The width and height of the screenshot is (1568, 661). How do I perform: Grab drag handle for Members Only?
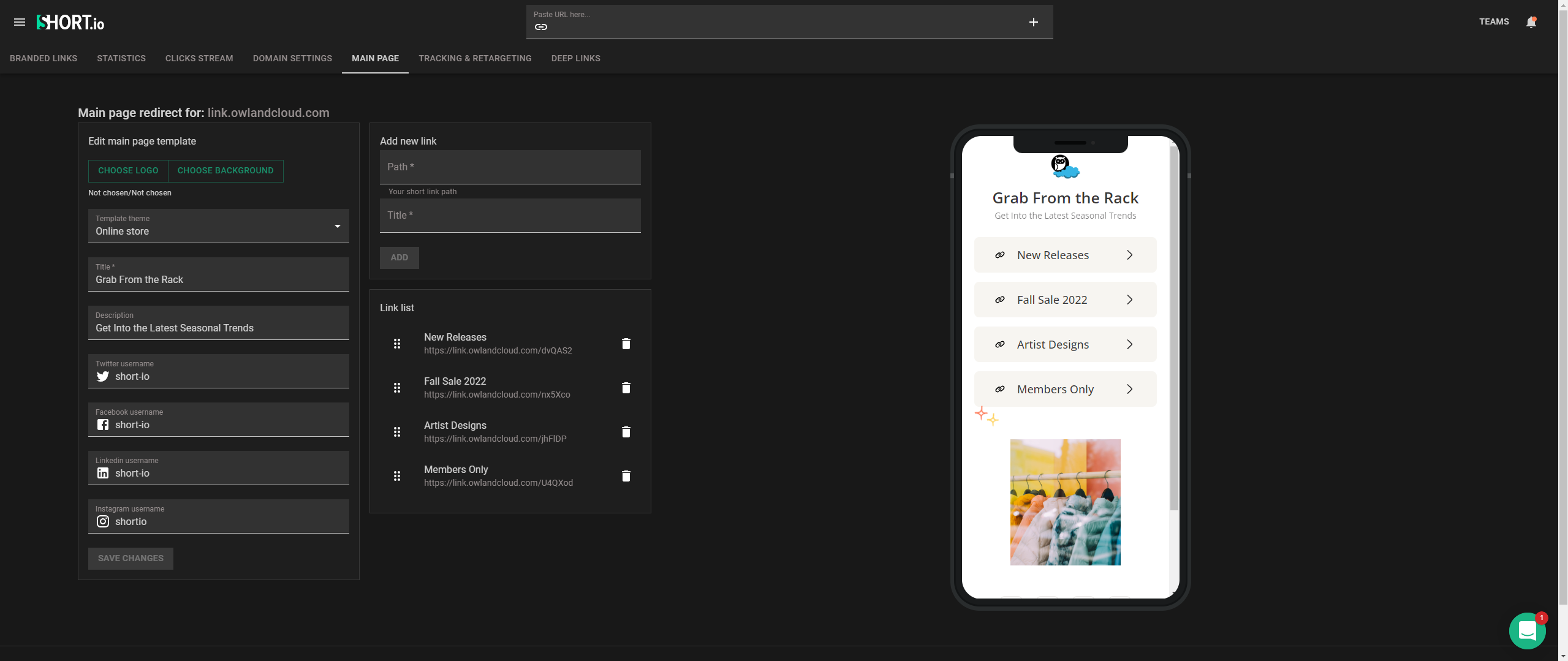pos(397,476)
